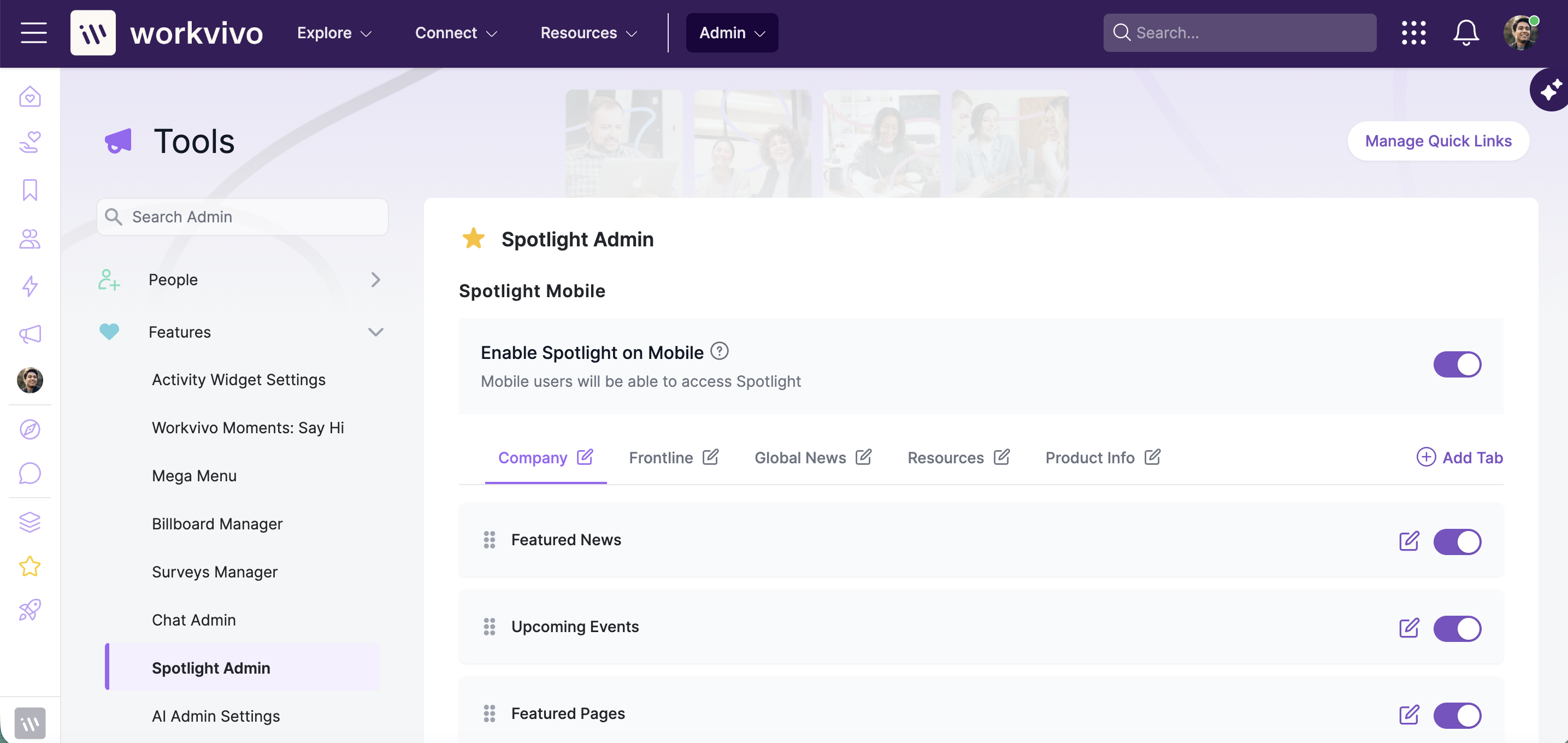Open the Resources dropdown in top navigation
This screenshot has height=743, width=1568.
588,33
